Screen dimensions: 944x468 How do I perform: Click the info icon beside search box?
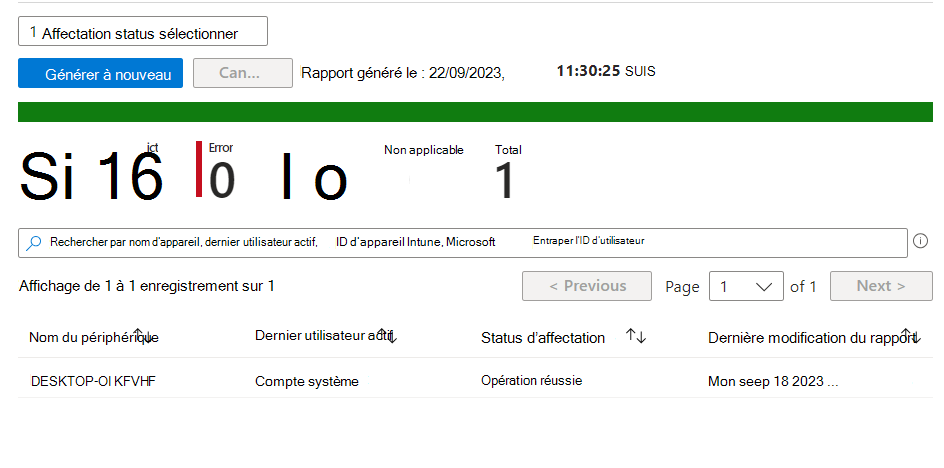pyautogui.click(x=920, y=242)
